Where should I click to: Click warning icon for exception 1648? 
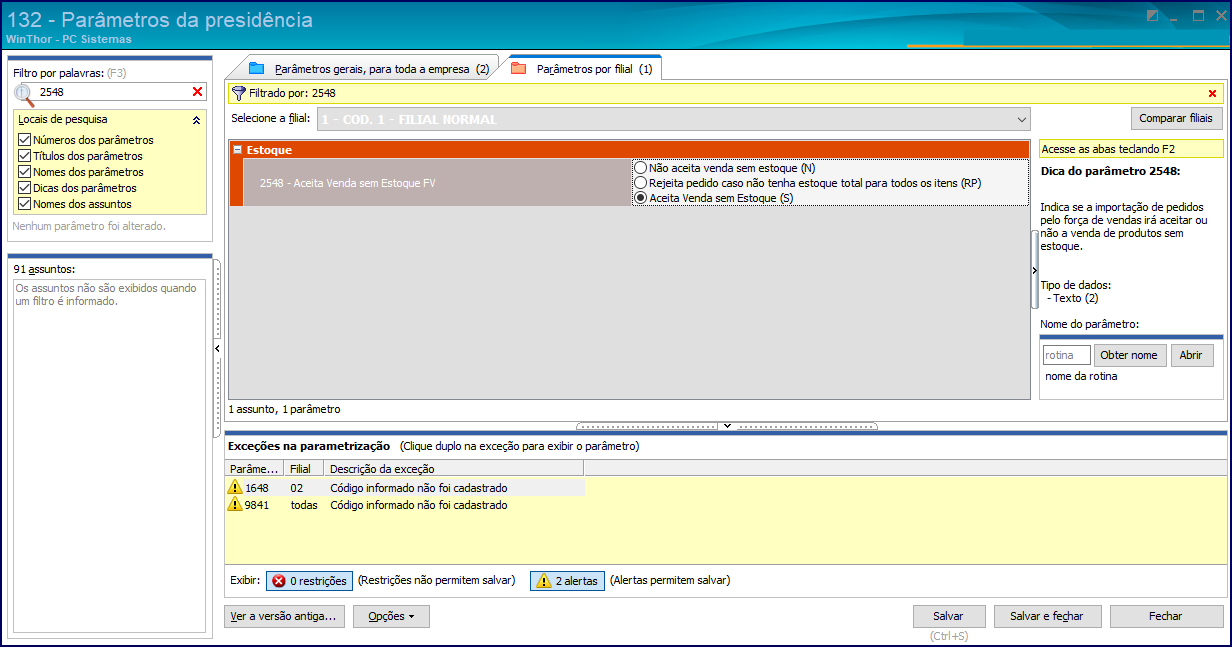point(235,487)
